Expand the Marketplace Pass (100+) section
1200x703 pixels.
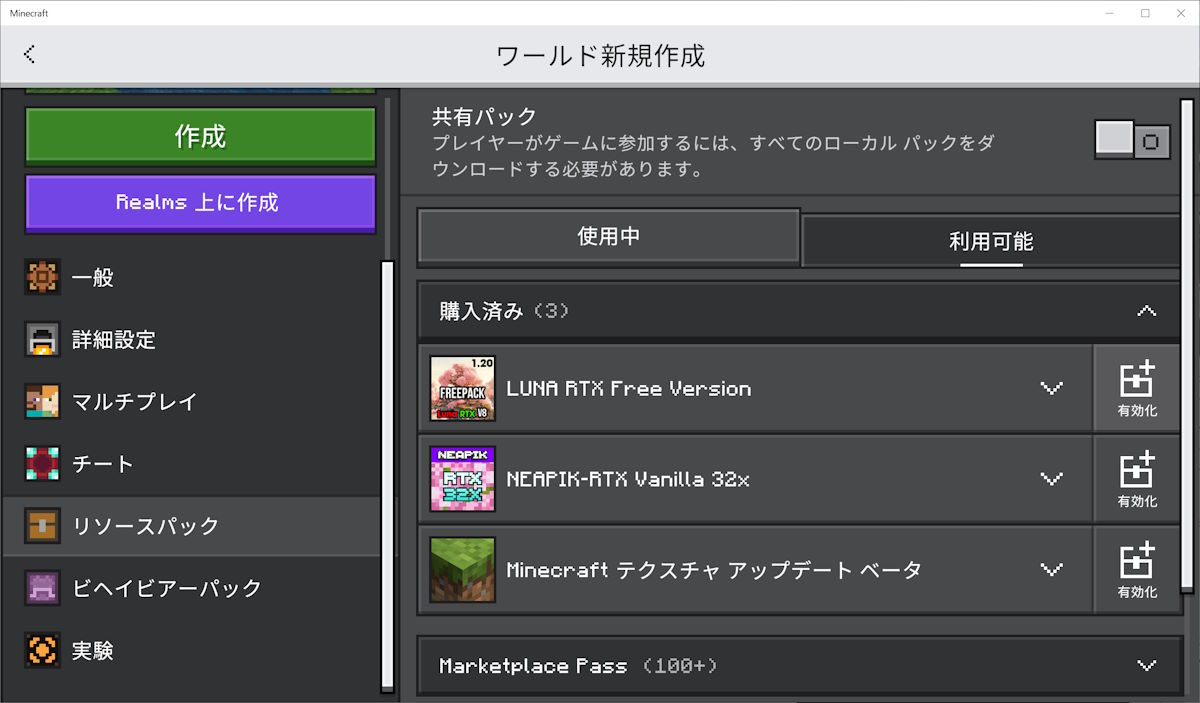[x=800, y=666]
